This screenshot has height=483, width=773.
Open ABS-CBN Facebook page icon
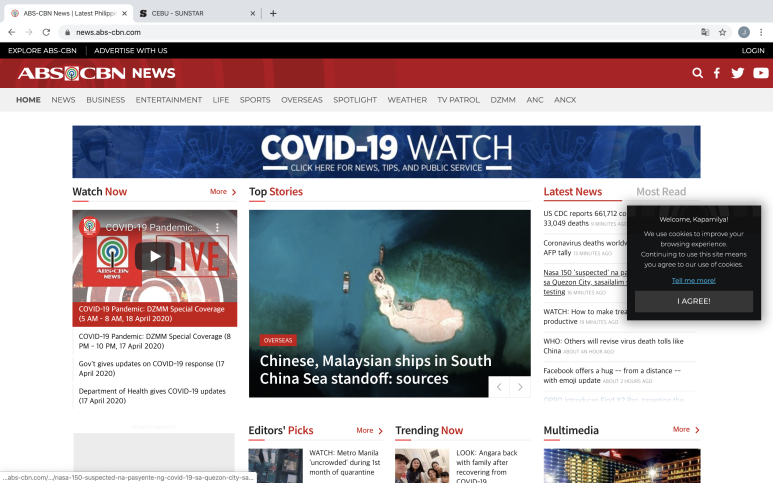click(x=717, y=73)
